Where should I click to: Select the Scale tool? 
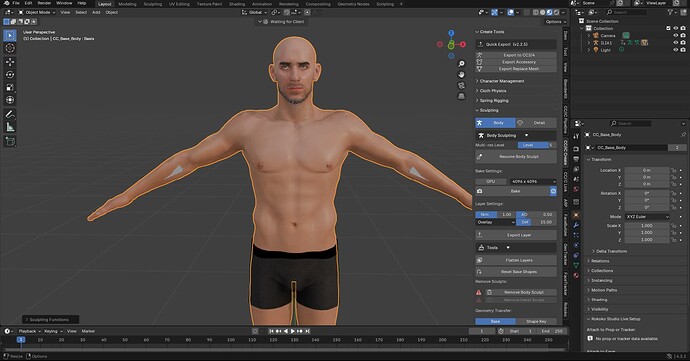(10, 88)
